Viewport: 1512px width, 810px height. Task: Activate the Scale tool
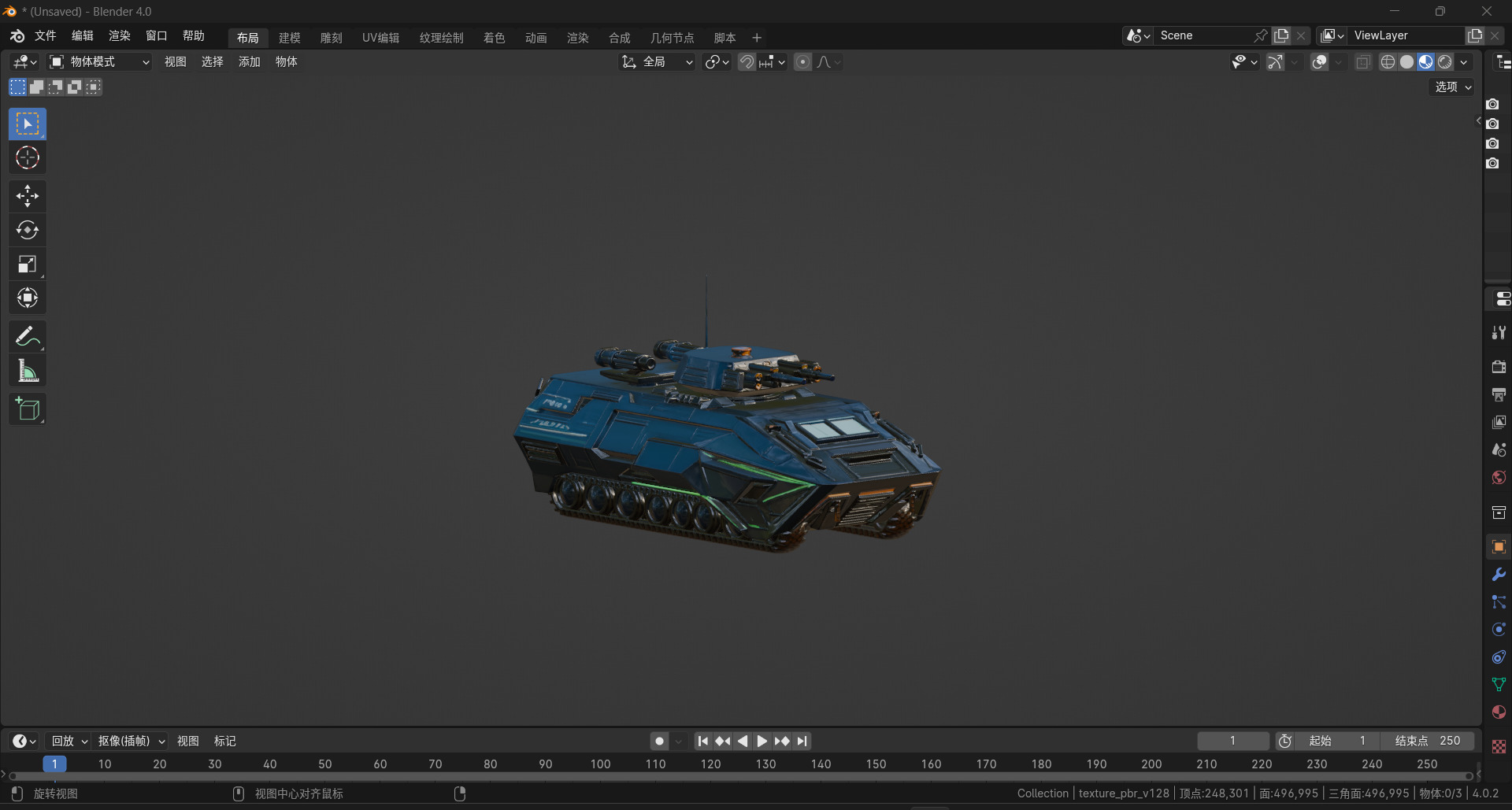pyautogui.click(x=28, y=264)
